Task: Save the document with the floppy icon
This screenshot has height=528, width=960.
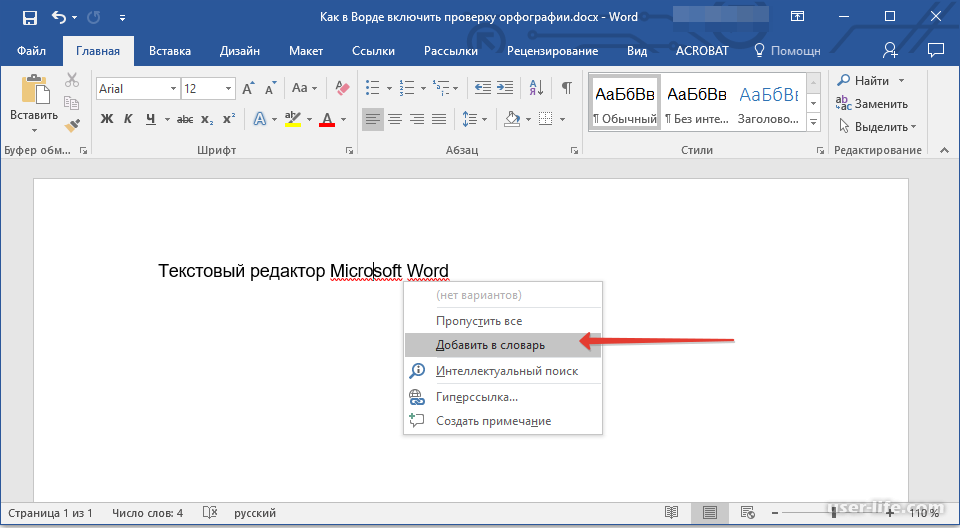Action: point(29,17)
